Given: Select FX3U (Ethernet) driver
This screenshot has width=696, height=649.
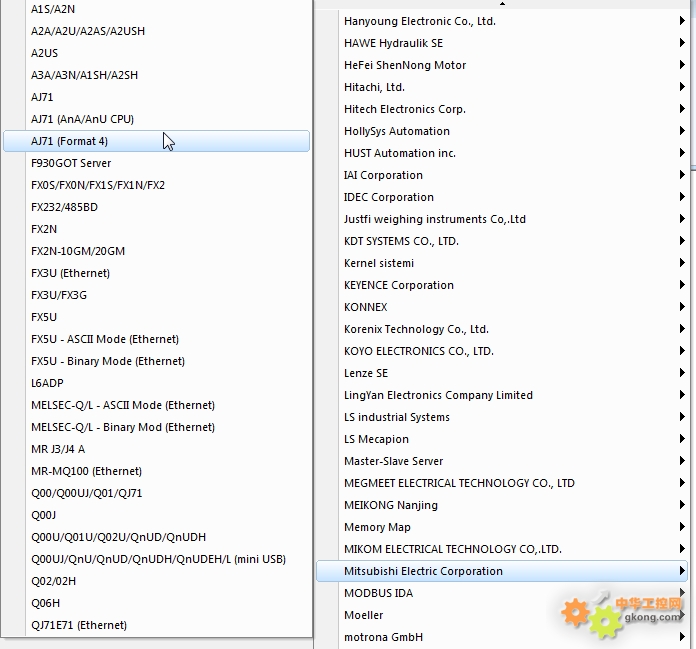Looking at the screenshot, I should [x=156, y=273].
